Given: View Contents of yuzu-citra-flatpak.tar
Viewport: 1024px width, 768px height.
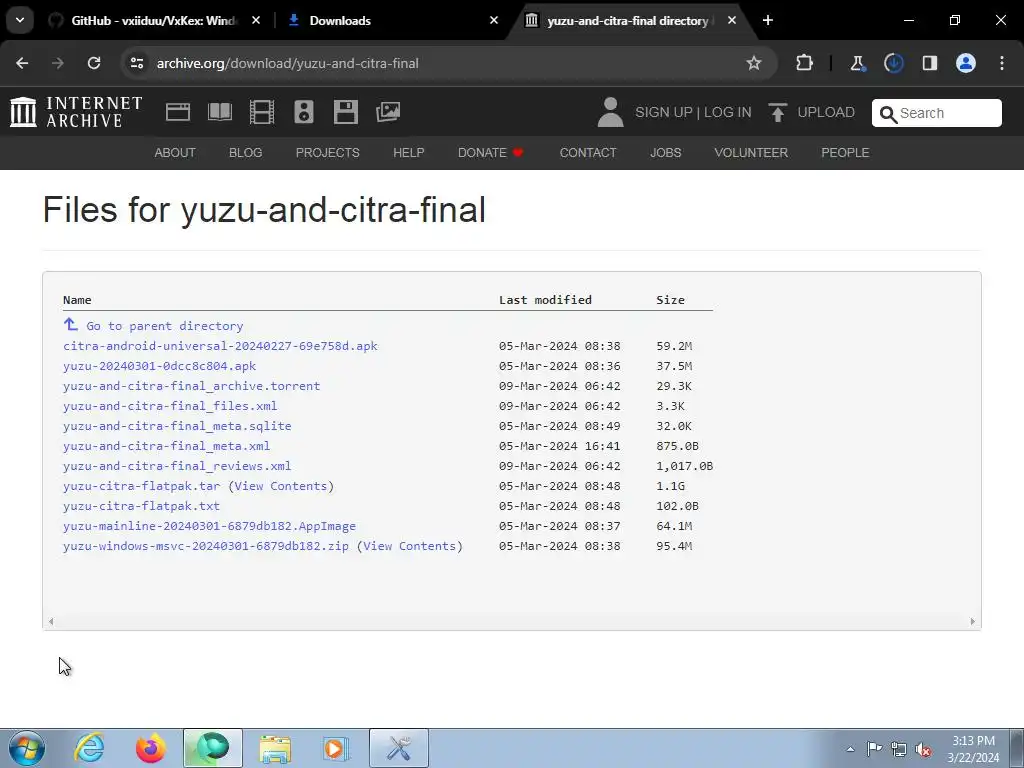Looking at the screenshot, I should (x=281, y=486).
